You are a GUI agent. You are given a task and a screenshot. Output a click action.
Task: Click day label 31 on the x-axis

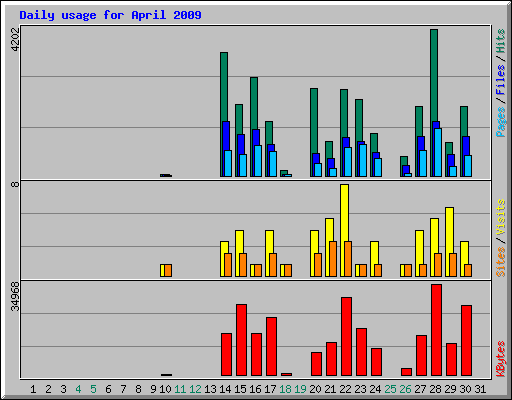click(480, 389)
